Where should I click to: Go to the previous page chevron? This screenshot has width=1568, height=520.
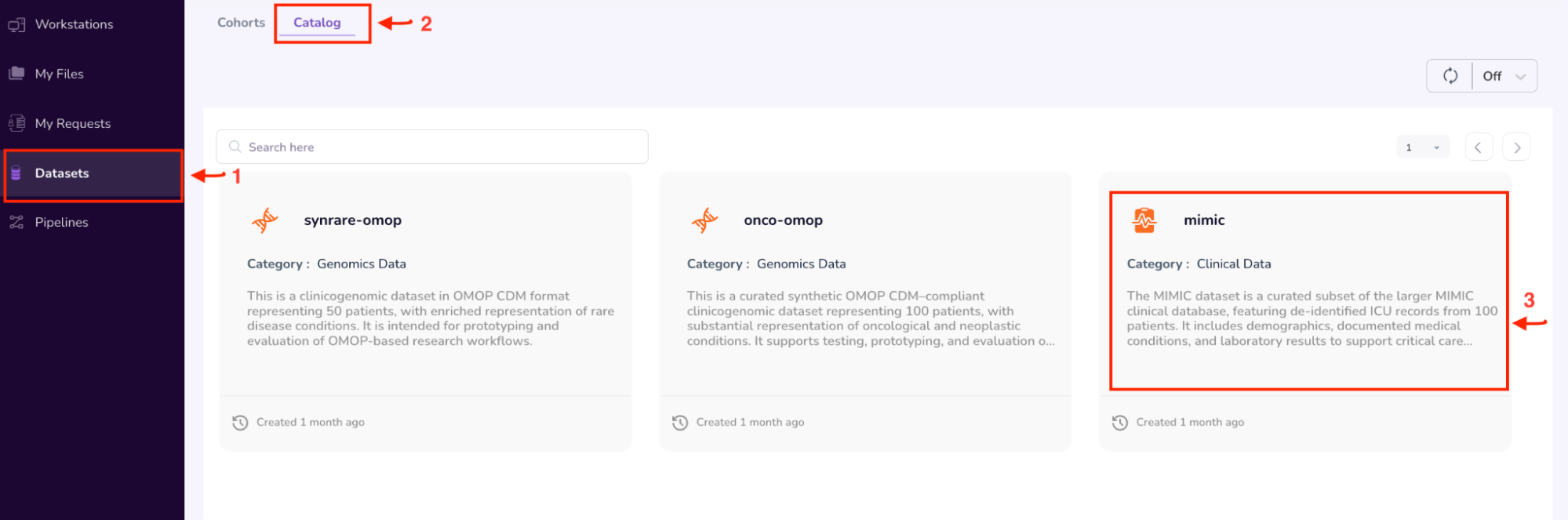pos(1478,147)
